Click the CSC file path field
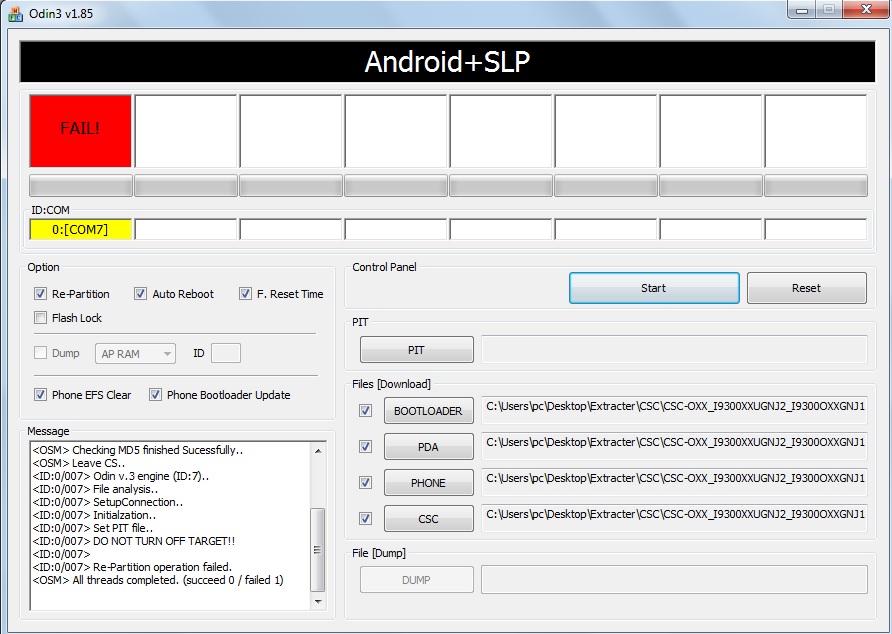892x634 pixels. (675, 518)
